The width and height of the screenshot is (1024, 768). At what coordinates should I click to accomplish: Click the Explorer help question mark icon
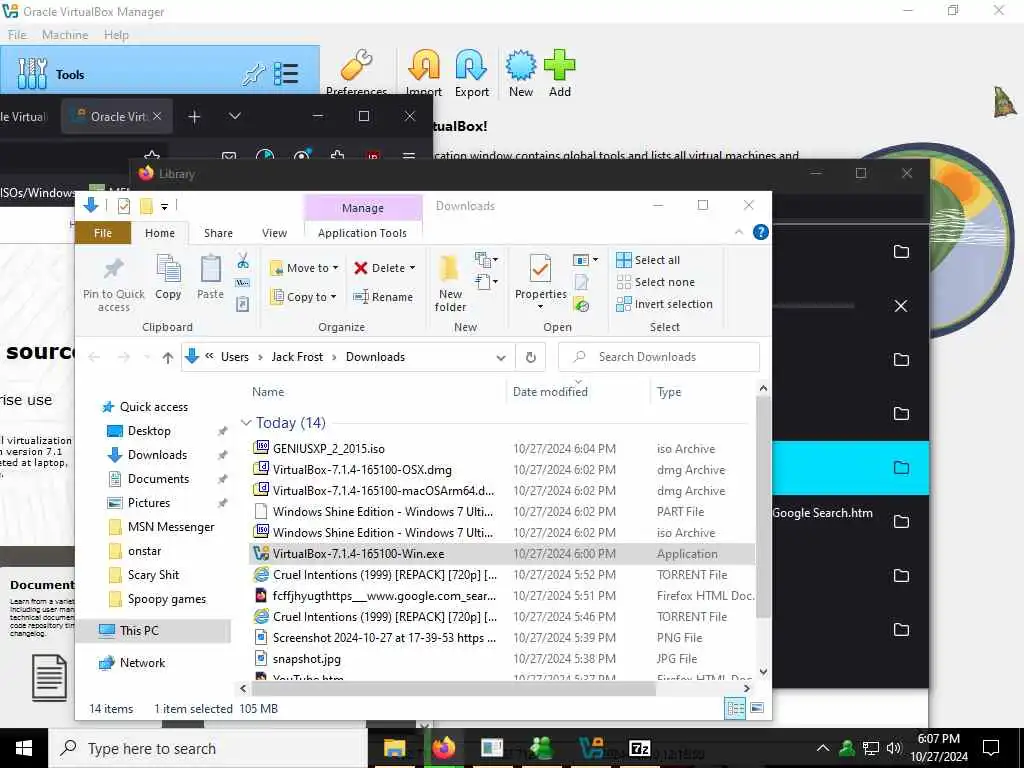coord(760,232)
